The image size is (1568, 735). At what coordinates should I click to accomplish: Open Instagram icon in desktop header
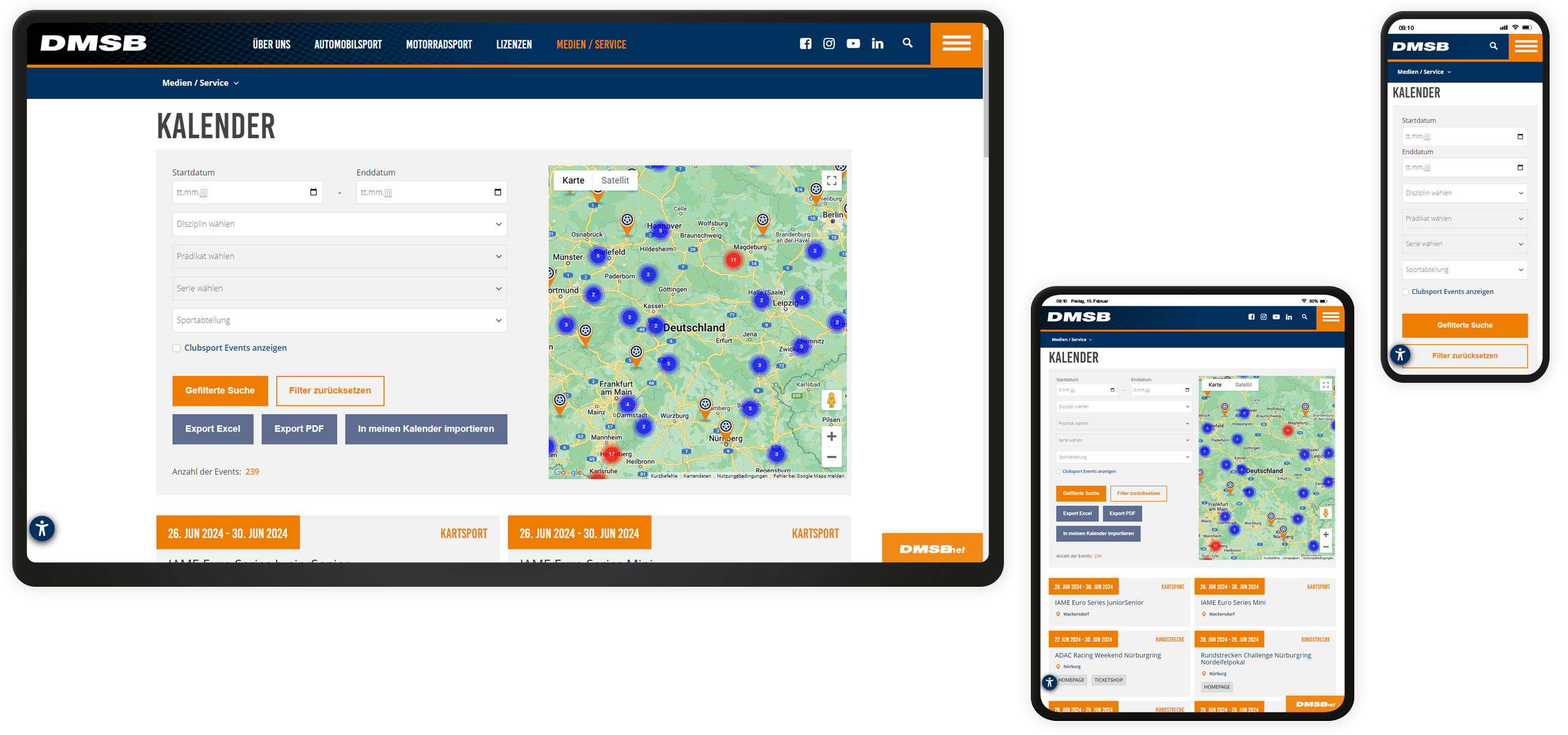829,43
